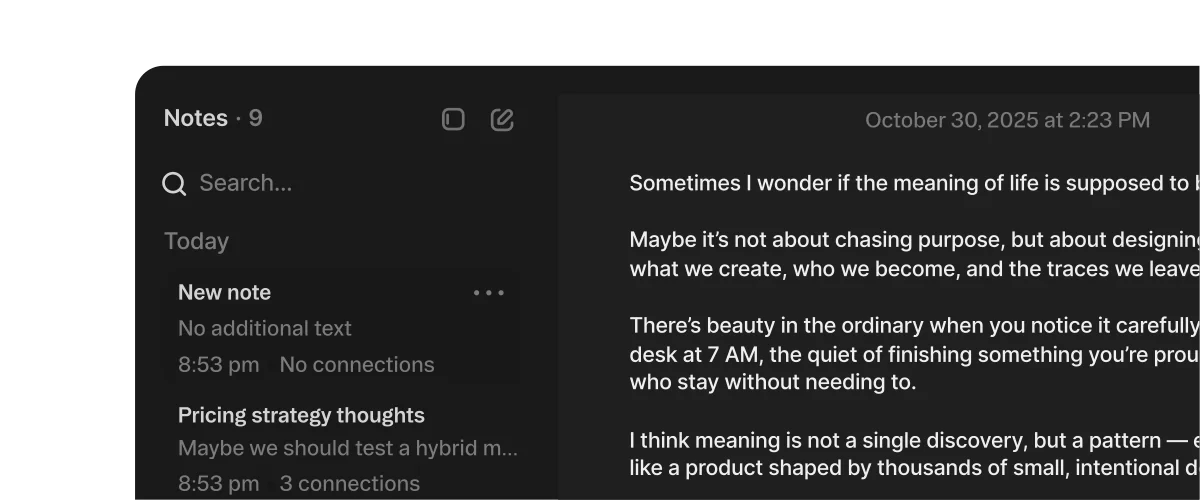Open the "Pricing strategy thoughts" note
This screenshot has width=1200, height=501.
coord(301,415)
